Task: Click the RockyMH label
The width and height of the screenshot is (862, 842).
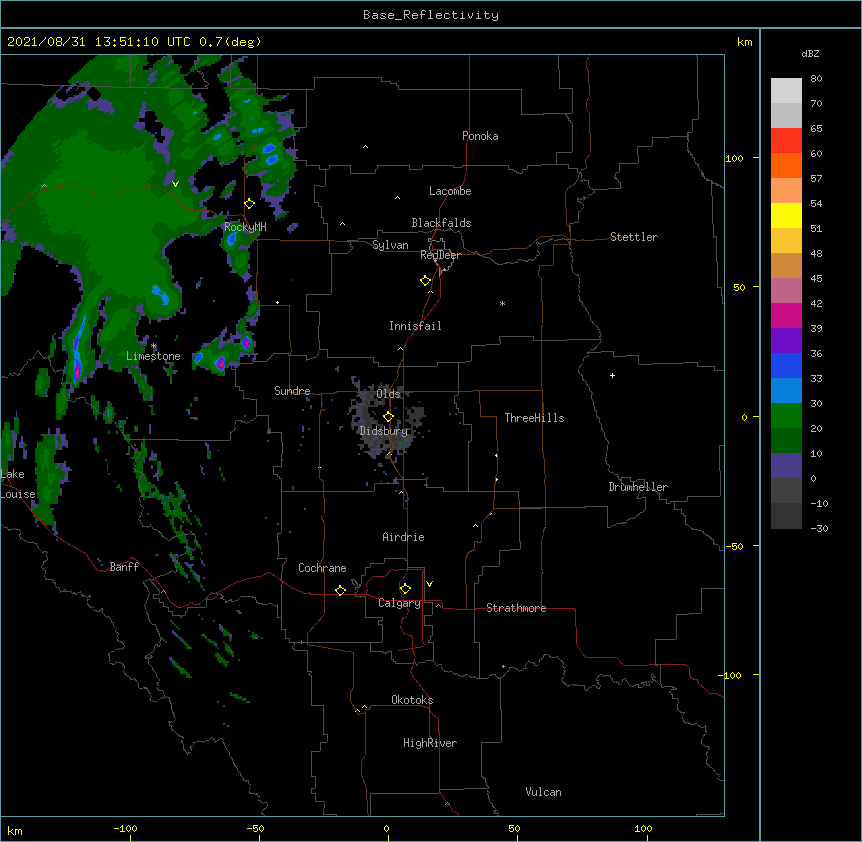Action: (x=245, y=227)
